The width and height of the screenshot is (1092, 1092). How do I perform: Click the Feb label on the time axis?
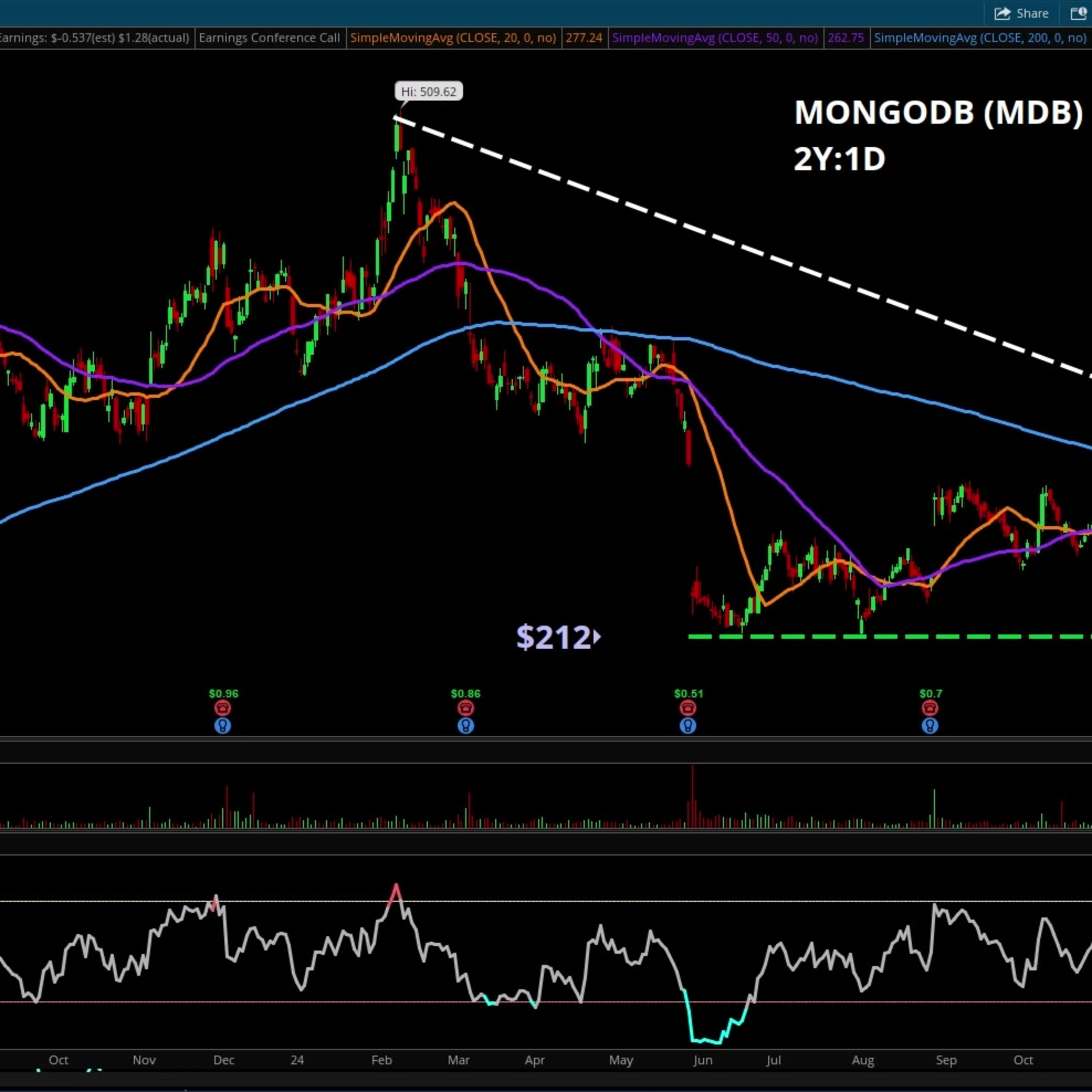click(x=381, y=1060)
